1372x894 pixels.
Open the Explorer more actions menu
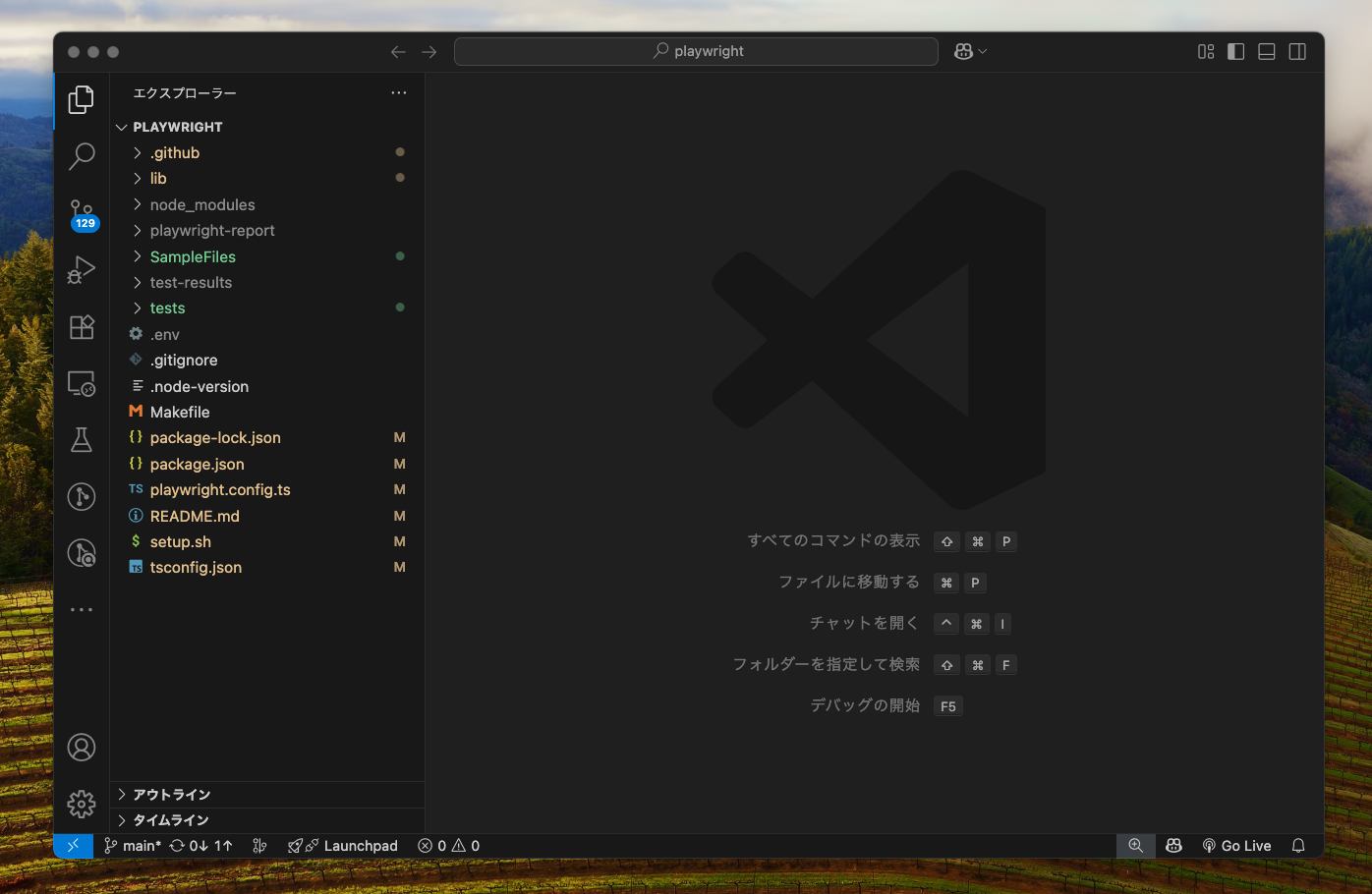pyautogui.click(x=398, y=93)
